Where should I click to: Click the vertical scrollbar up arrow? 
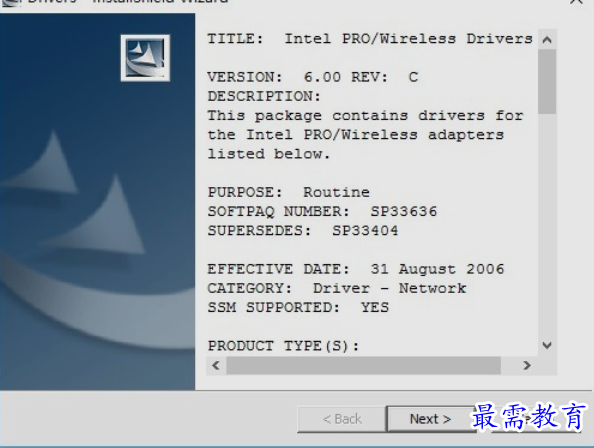(547, 39)
